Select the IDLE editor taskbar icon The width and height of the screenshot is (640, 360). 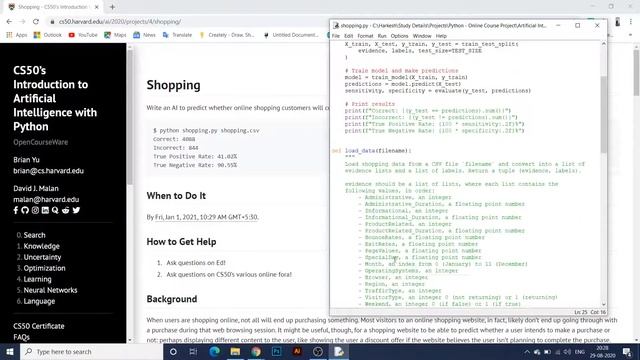pyautogui.click(x=339, y=351)
